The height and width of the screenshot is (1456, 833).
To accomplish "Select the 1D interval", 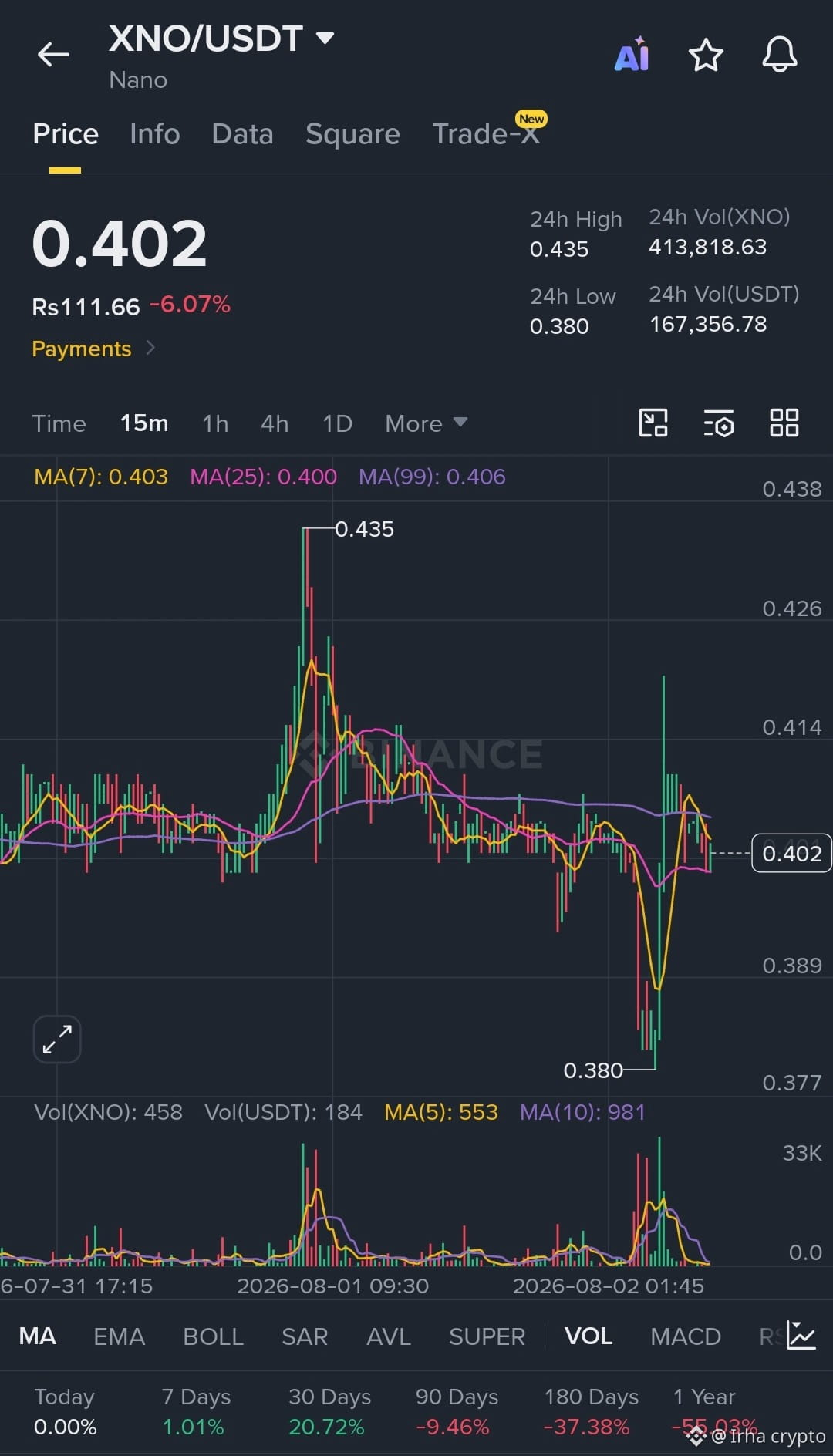I will pyautogui.click(x=337, y=423).
